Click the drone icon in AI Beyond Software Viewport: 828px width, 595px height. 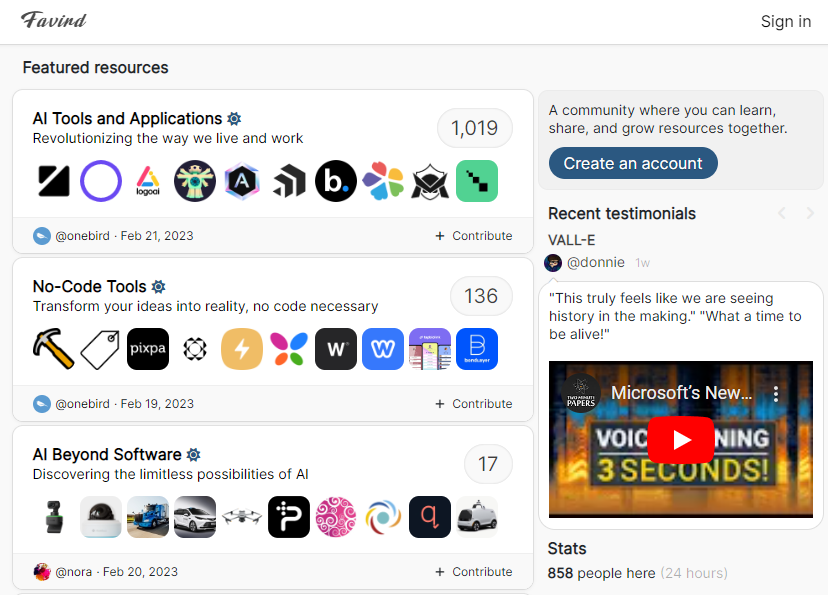pyautogui.click(x=242, y=517)
